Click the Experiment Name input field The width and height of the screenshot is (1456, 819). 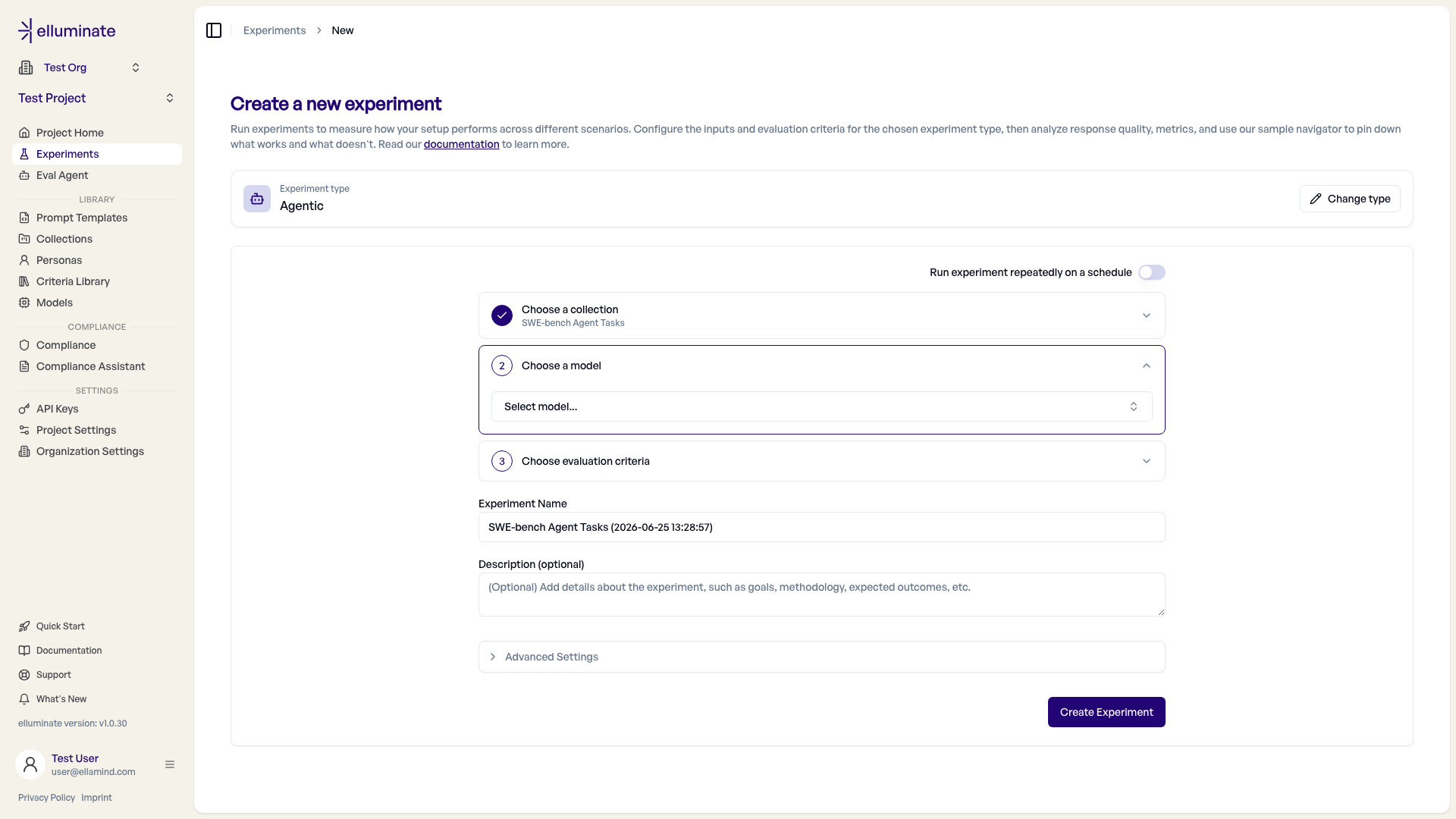pyautogui.click(x=822, y=527)
